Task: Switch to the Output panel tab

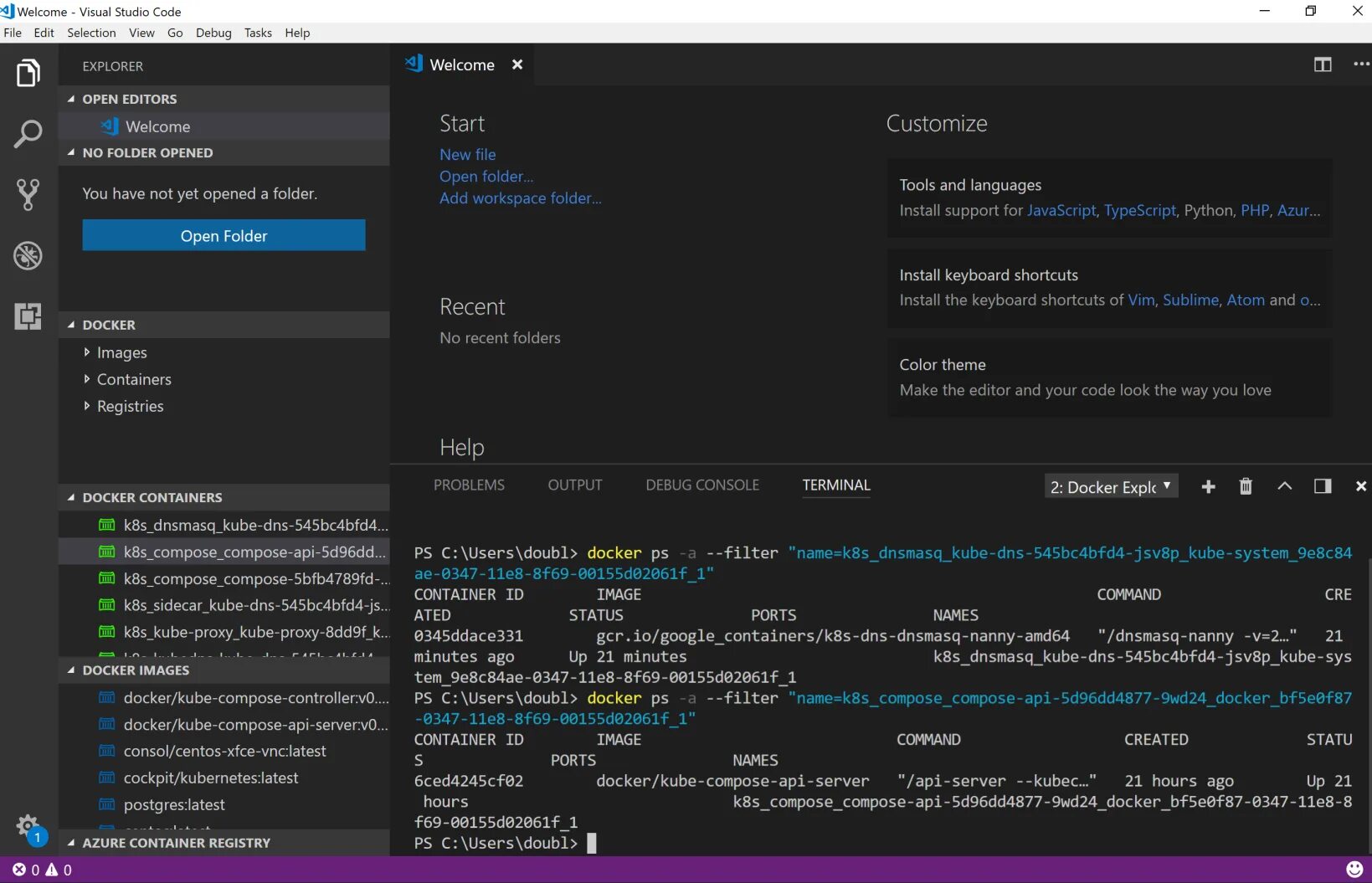Action: pos(575,485)
